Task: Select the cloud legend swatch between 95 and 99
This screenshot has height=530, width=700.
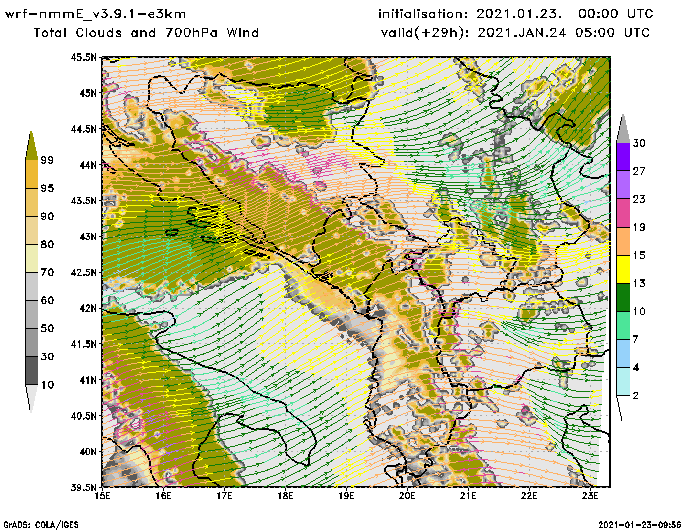Action: [x=33, y=173]
